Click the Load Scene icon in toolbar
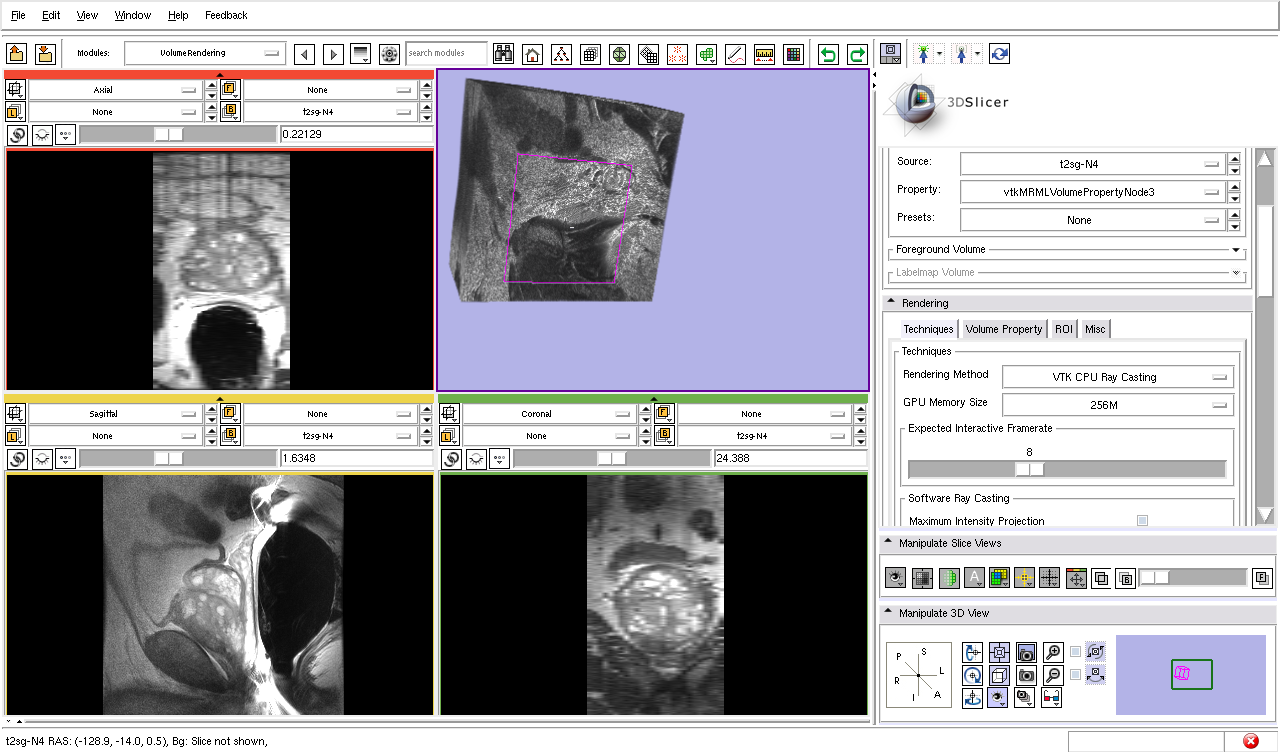The image size is (1280, 754). point(17,54)
